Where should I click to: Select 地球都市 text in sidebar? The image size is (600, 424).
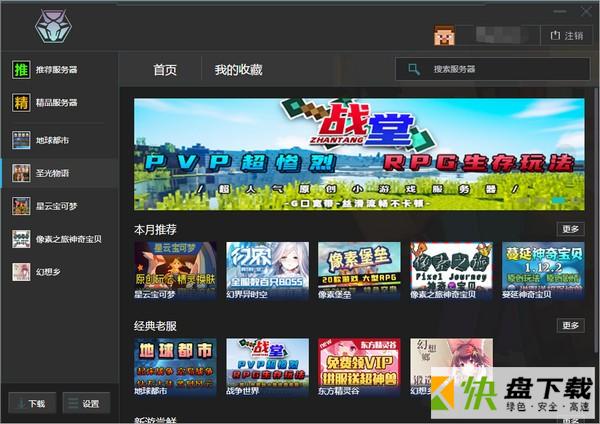[x=52, y=140]
